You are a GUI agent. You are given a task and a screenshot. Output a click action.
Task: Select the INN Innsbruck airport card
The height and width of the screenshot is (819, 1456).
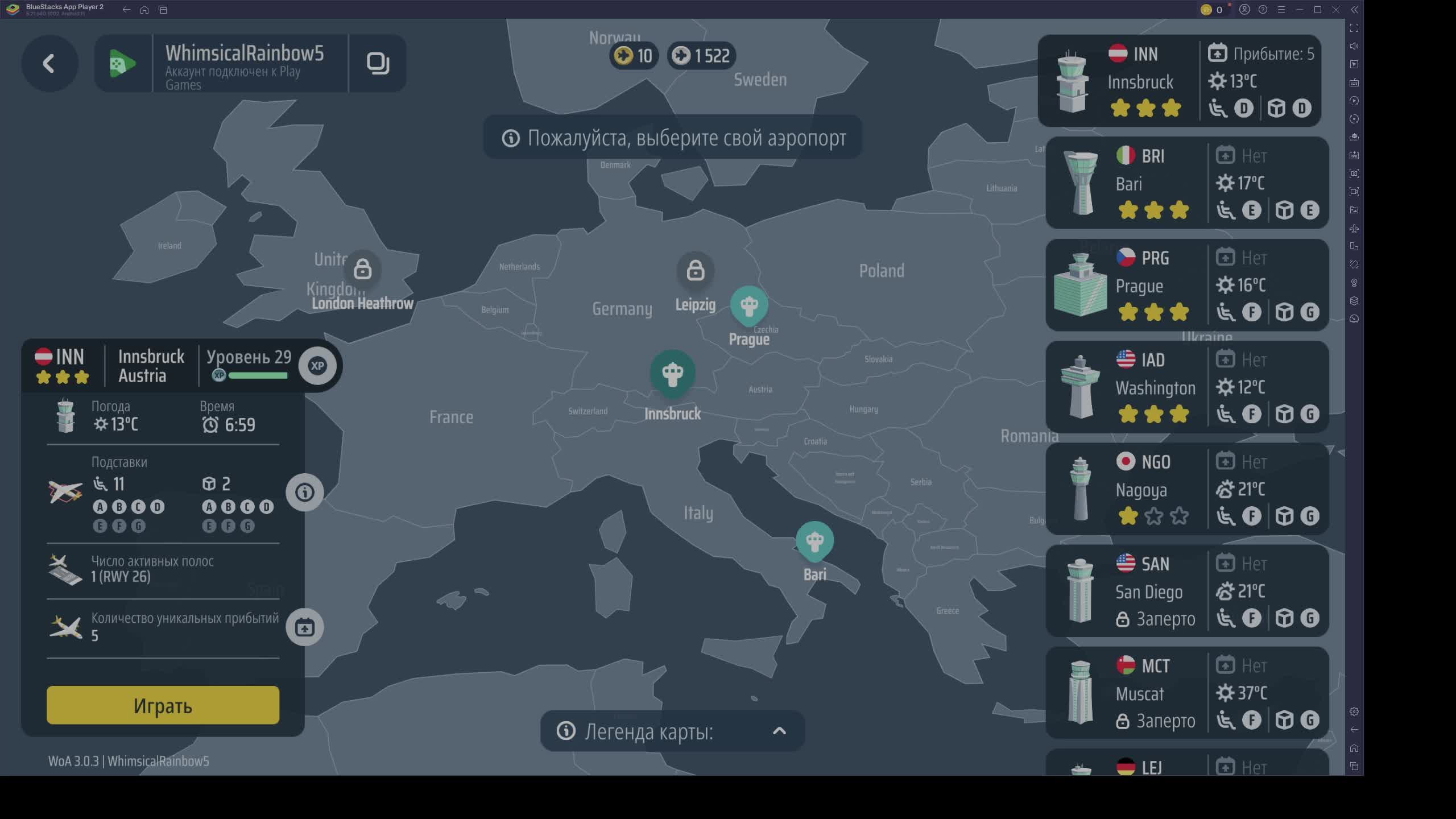pos(1179,81)
